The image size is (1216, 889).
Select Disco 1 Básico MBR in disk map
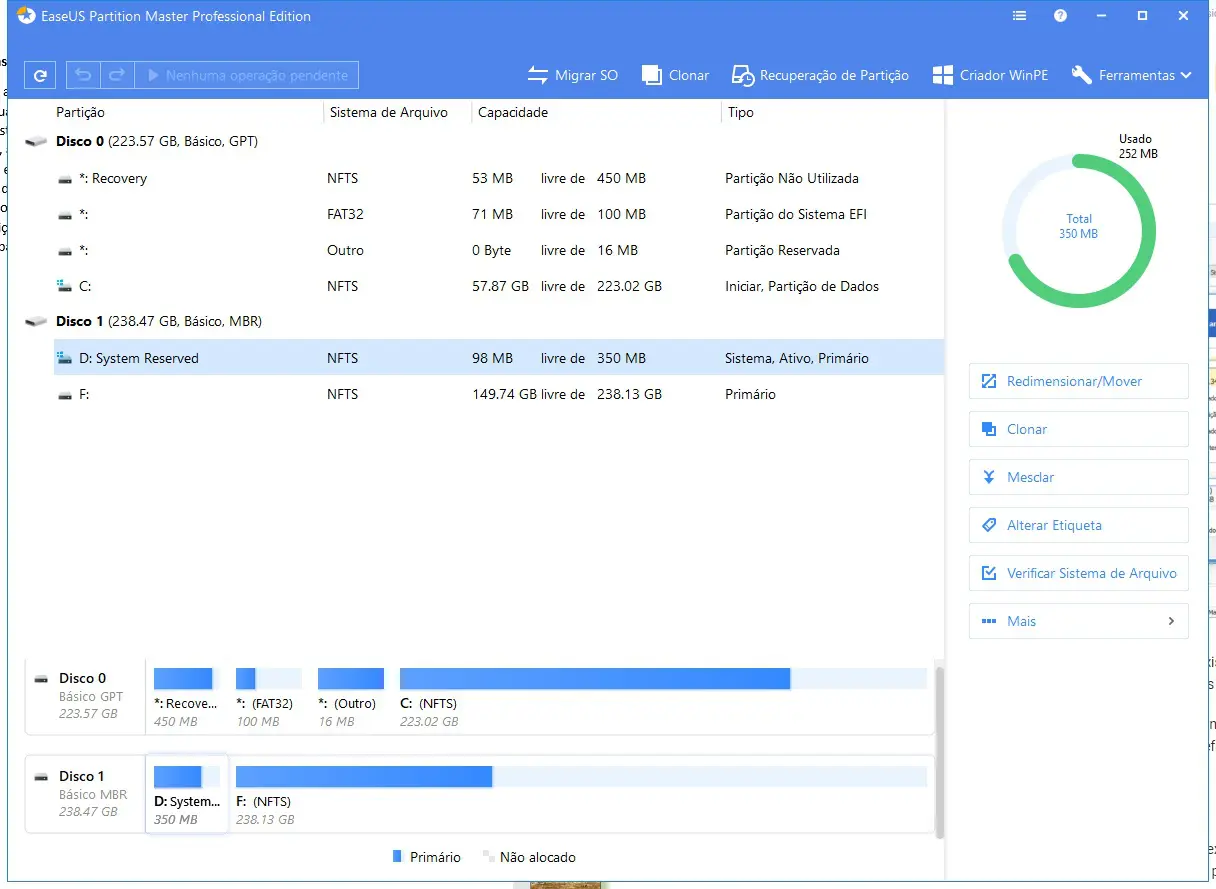(85, 794)
